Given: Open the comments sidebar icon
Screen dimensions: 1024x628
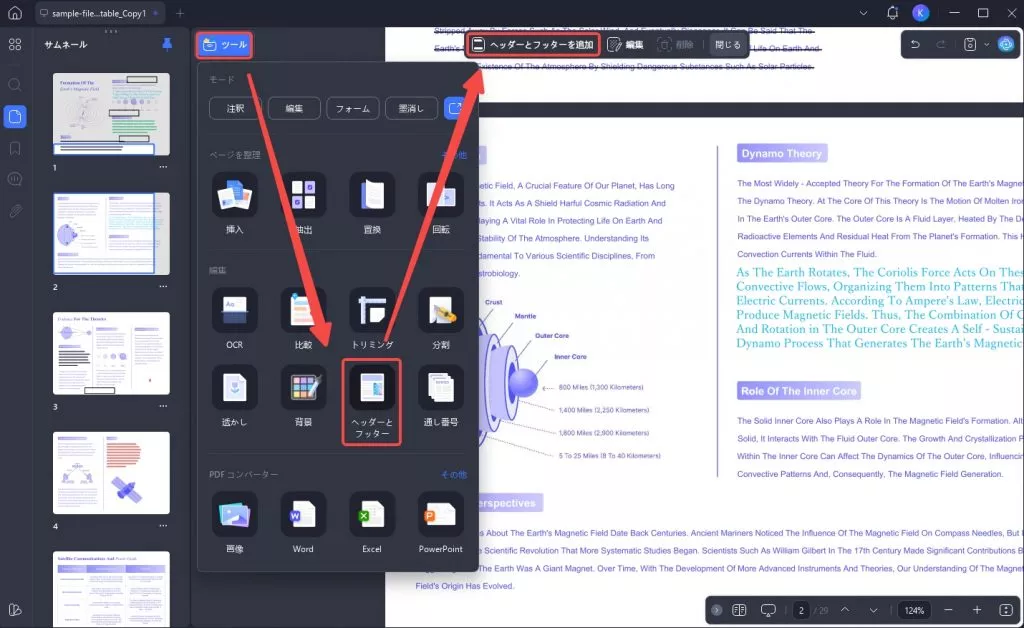Looking at the screenshot, I should click(14, 179).
